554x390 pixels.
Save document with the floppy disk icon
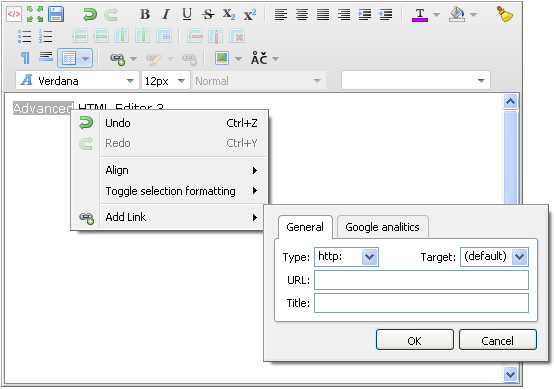(56, 14)
